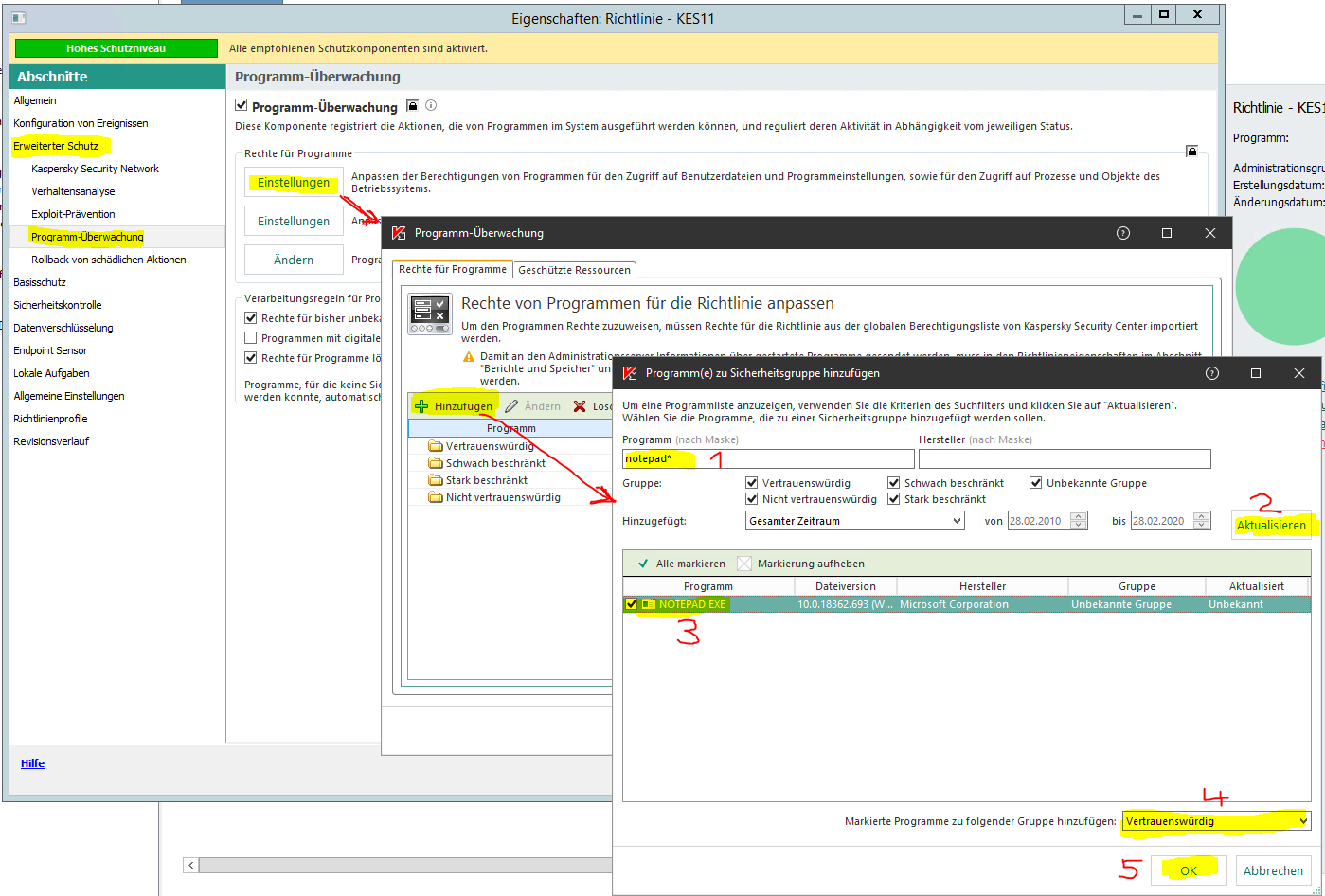The width and height of the screenshot is (1325, 896).
Task: Click Hersteller column header in results table
Action: pyautogui.click(x=982, y=586)
